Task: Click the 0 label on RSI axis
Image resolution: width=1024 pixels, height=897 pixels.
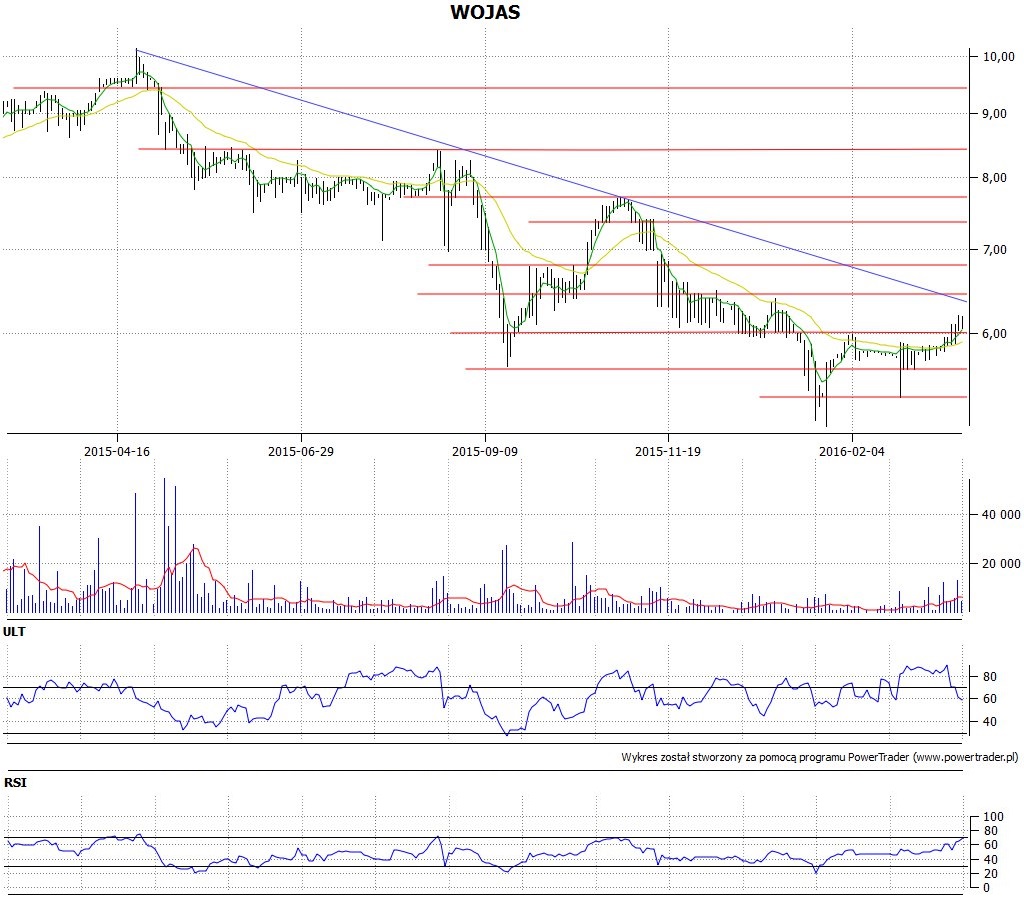Action: tap(986, 888)
